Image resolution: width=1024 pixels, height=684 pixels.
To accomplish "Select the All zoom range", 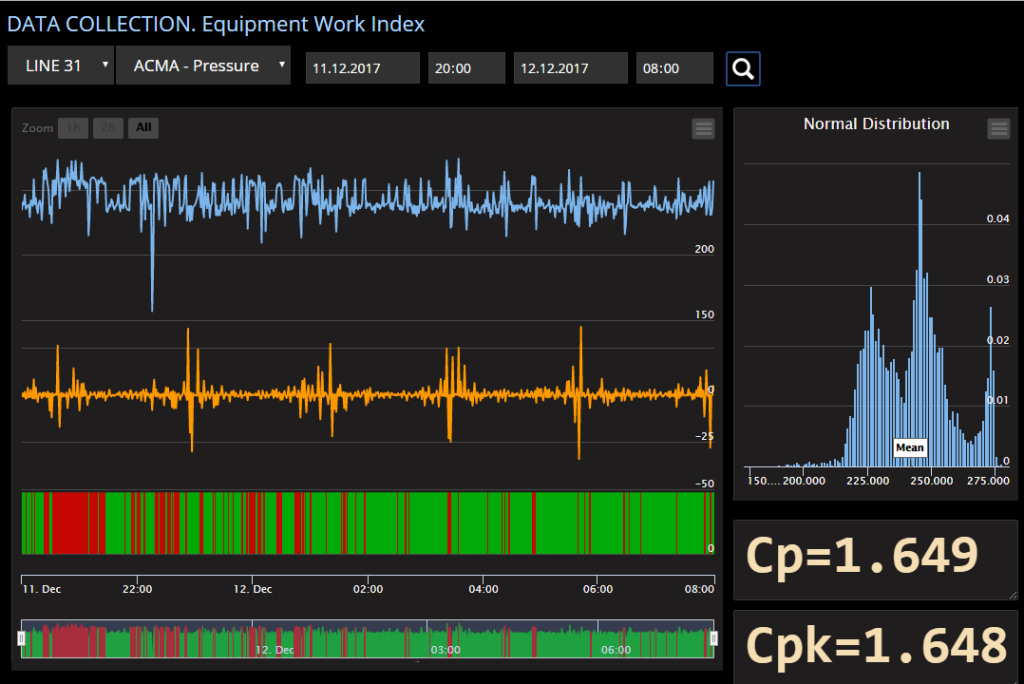I will coord(143,128).
